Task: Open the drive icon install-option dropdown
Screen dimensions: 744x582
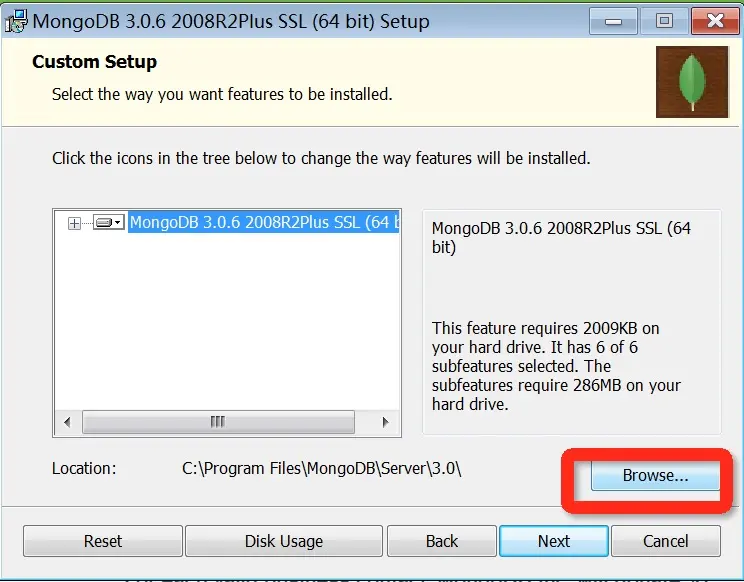Action: coord(109,222)
